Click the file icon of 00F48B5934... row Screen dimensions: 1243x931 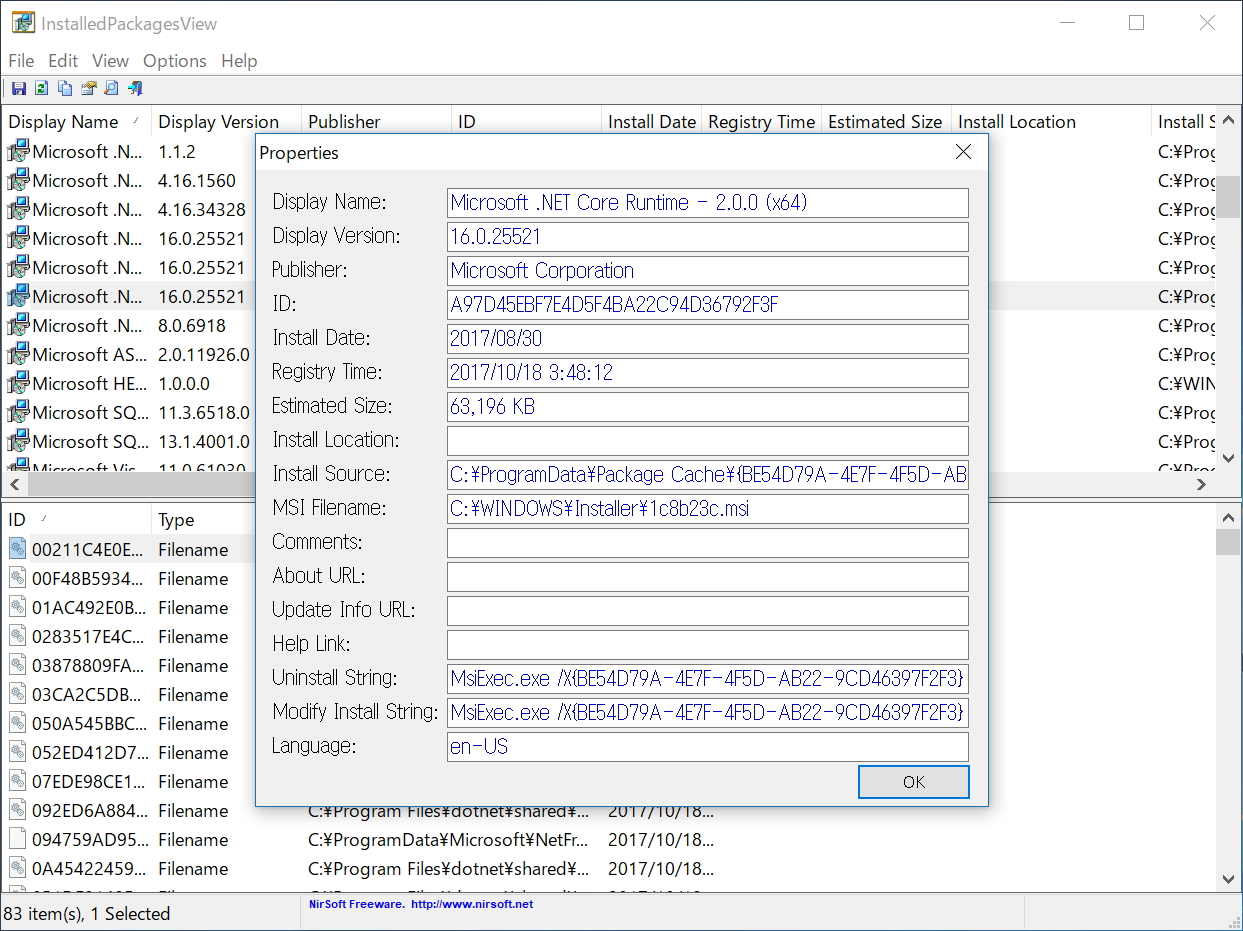(x=18, y=577)
